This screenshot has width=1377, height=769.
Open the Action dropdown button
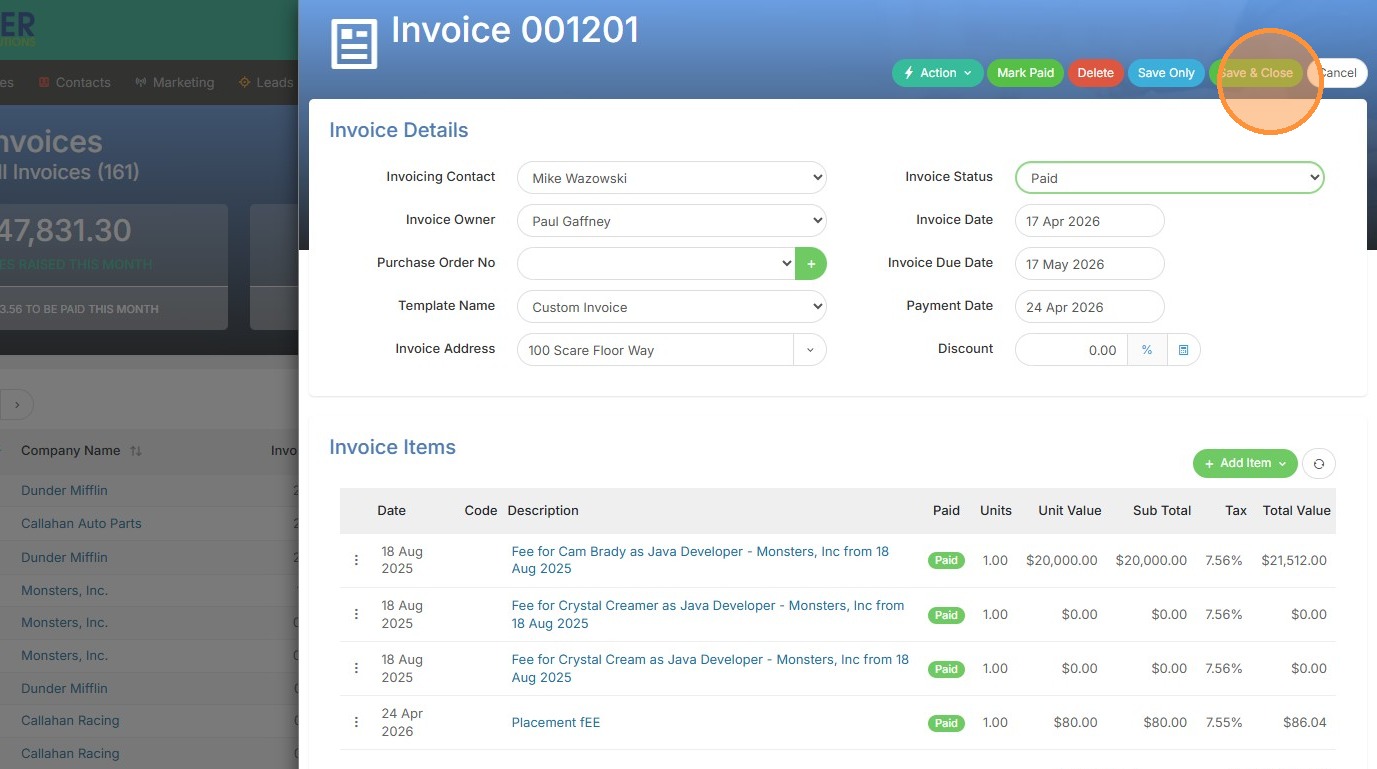938,73
